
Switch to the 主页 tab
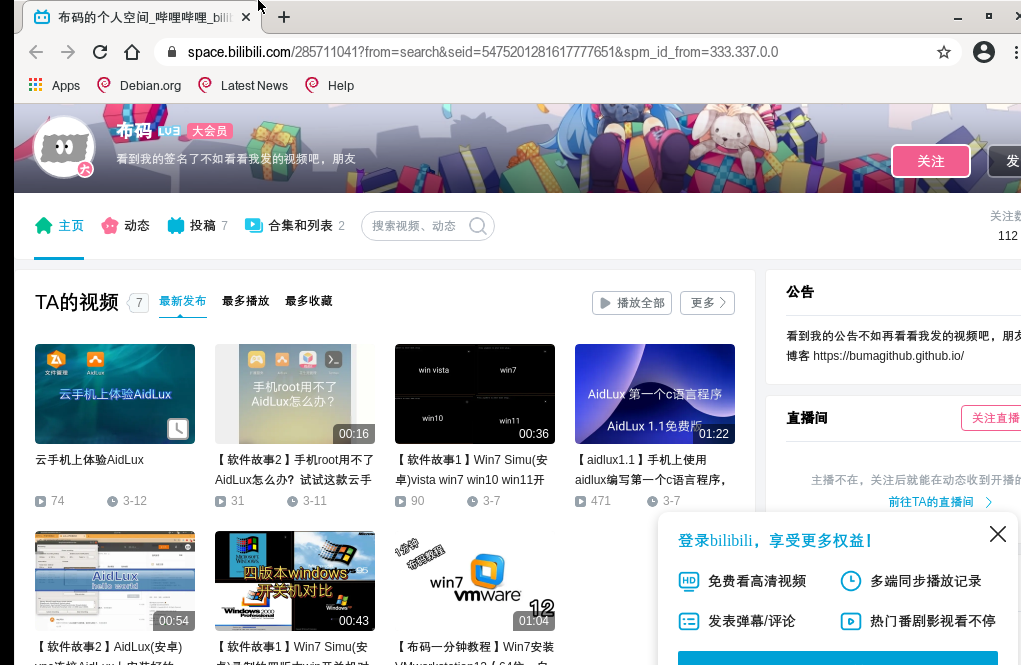tap(59, 226)
